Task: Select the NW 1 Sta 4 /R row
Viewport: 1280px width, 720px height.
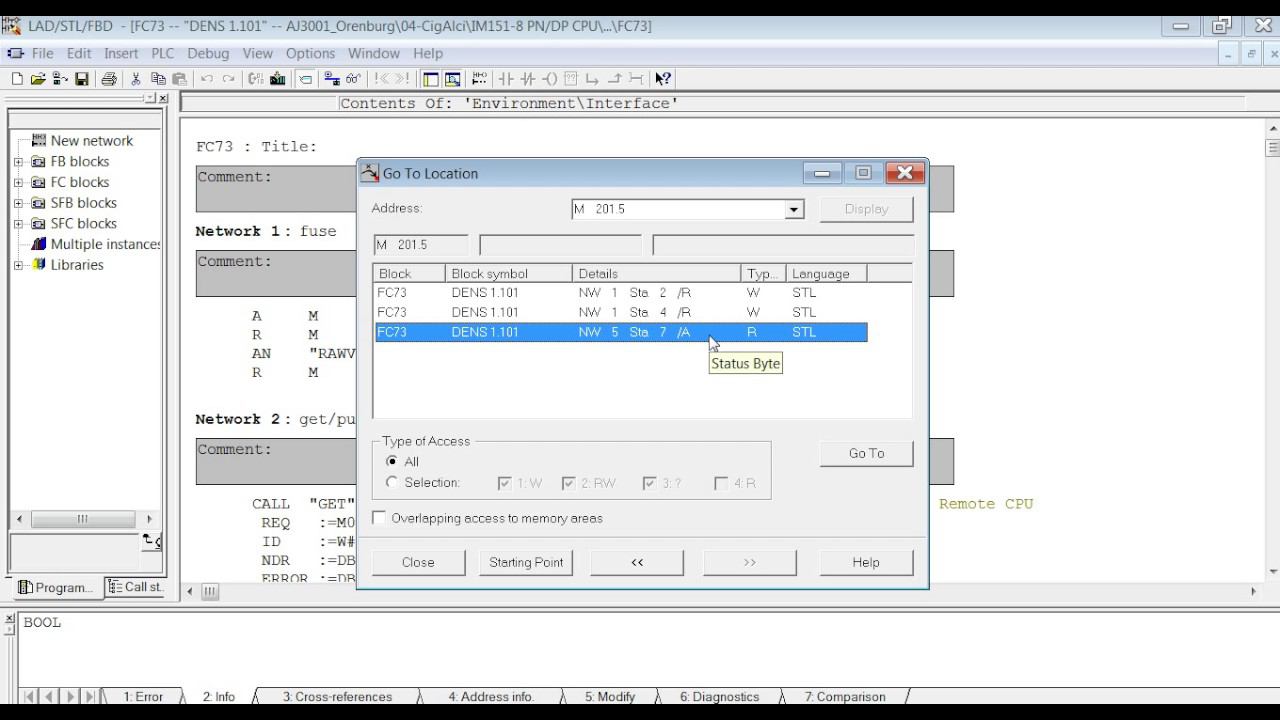Action: coord(621,312)
